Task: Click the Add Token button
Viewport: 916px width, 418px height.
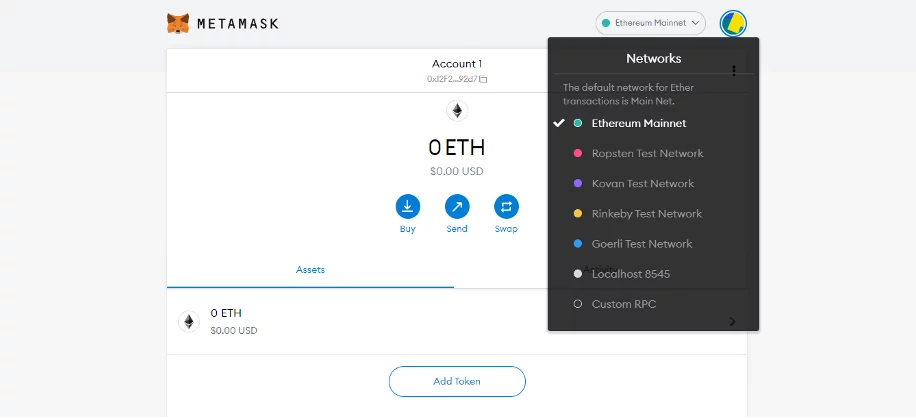Action: pos(457,382)
